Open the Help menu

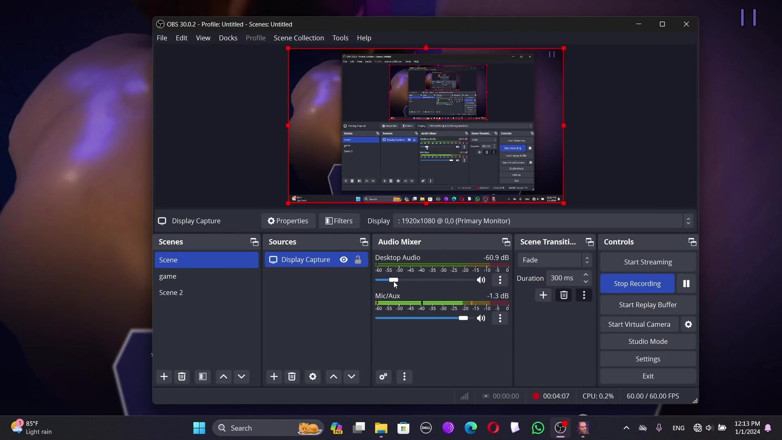364,38
